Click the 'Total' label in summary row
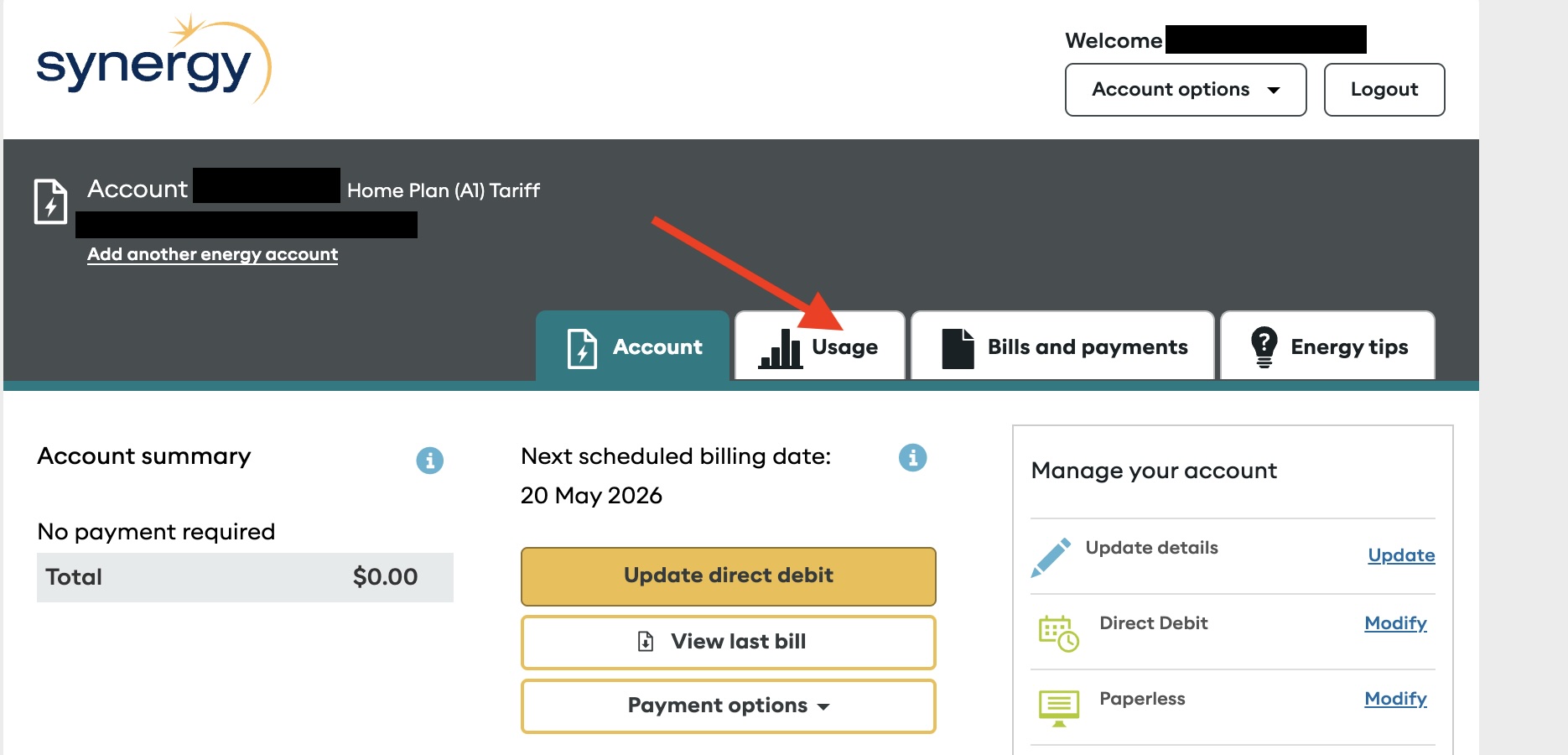 [74, 577]
